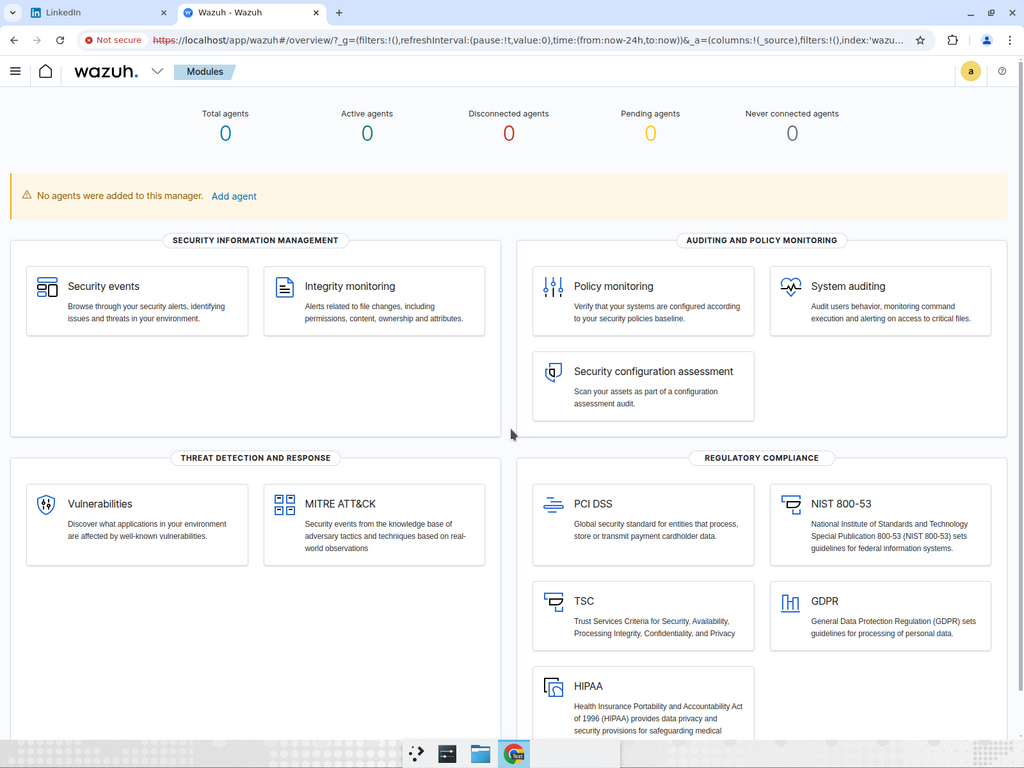Open the user avatar menu
1024x768 pixels.
[970, 71]
